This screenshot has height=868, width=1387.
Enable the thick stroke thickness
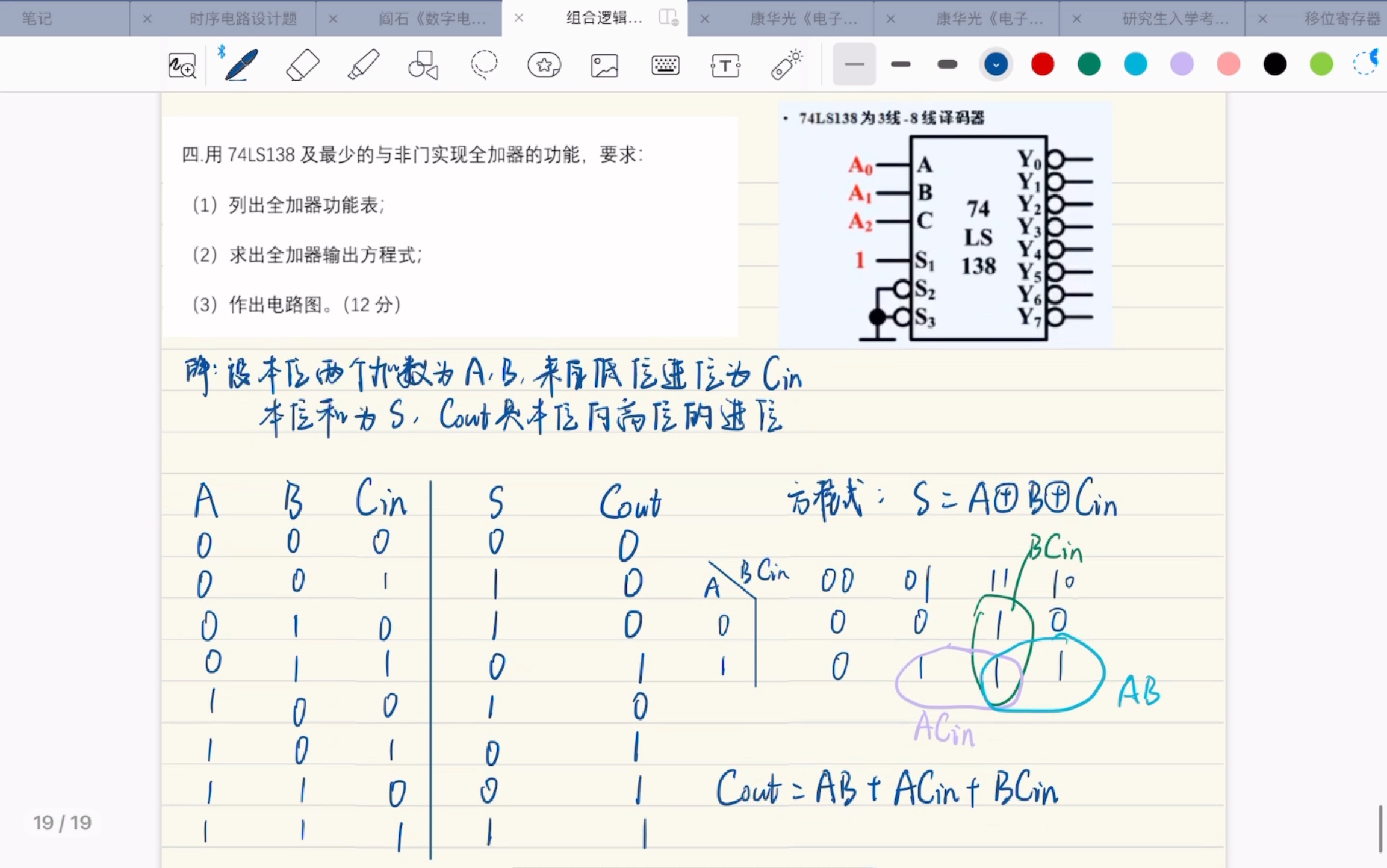(946, 64)
